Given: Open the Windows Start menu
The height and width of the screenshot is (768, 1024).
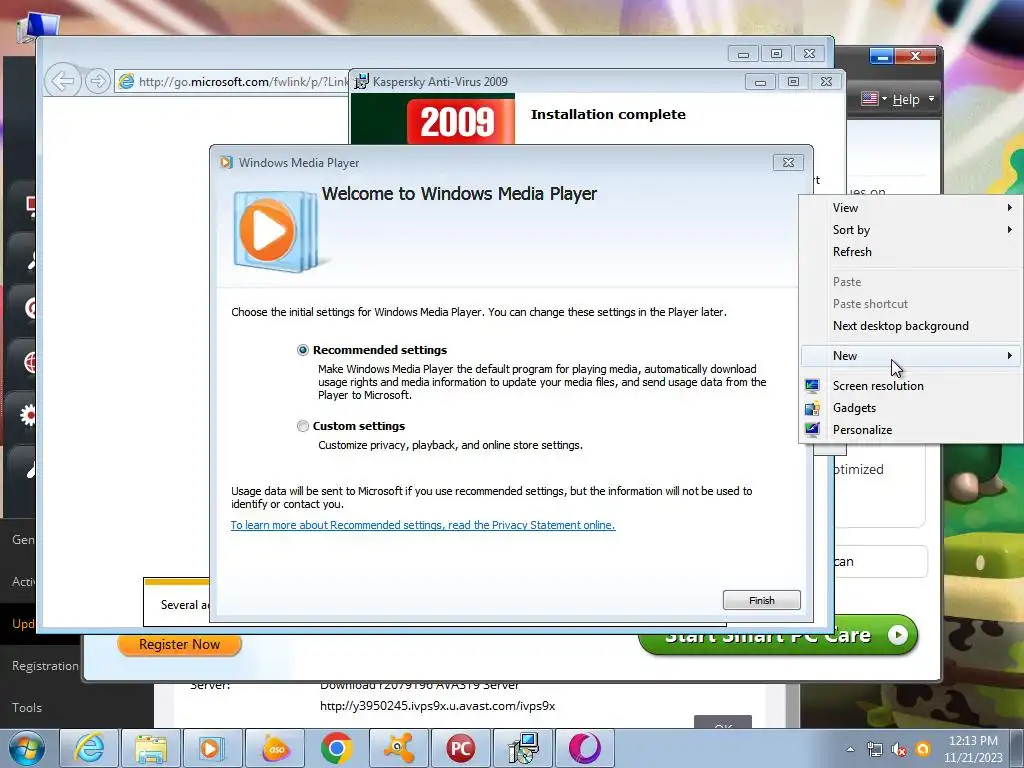Looking at the screenshot, I should 26,748.
